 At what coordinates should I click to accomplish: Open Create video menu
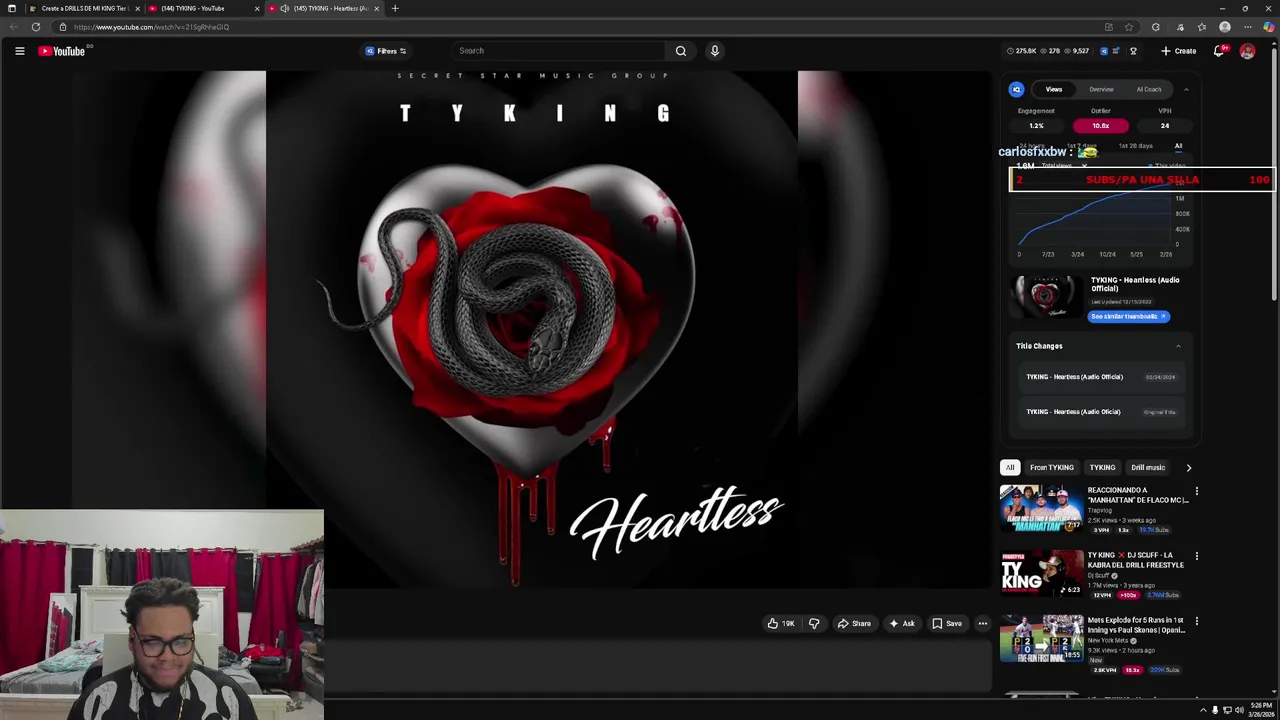pos(1178,51)
